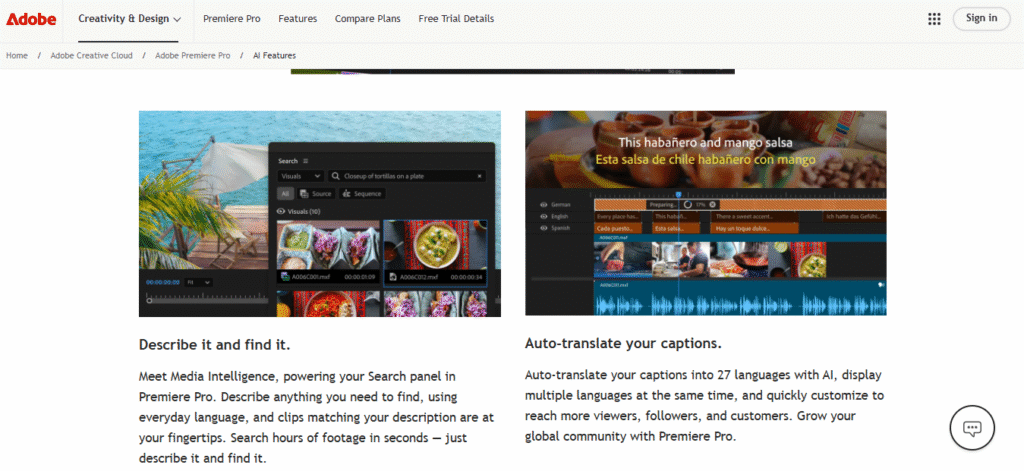Clear the search query with the X icon
This screenshot has width=1024, height=471.
tap(479, 176)
